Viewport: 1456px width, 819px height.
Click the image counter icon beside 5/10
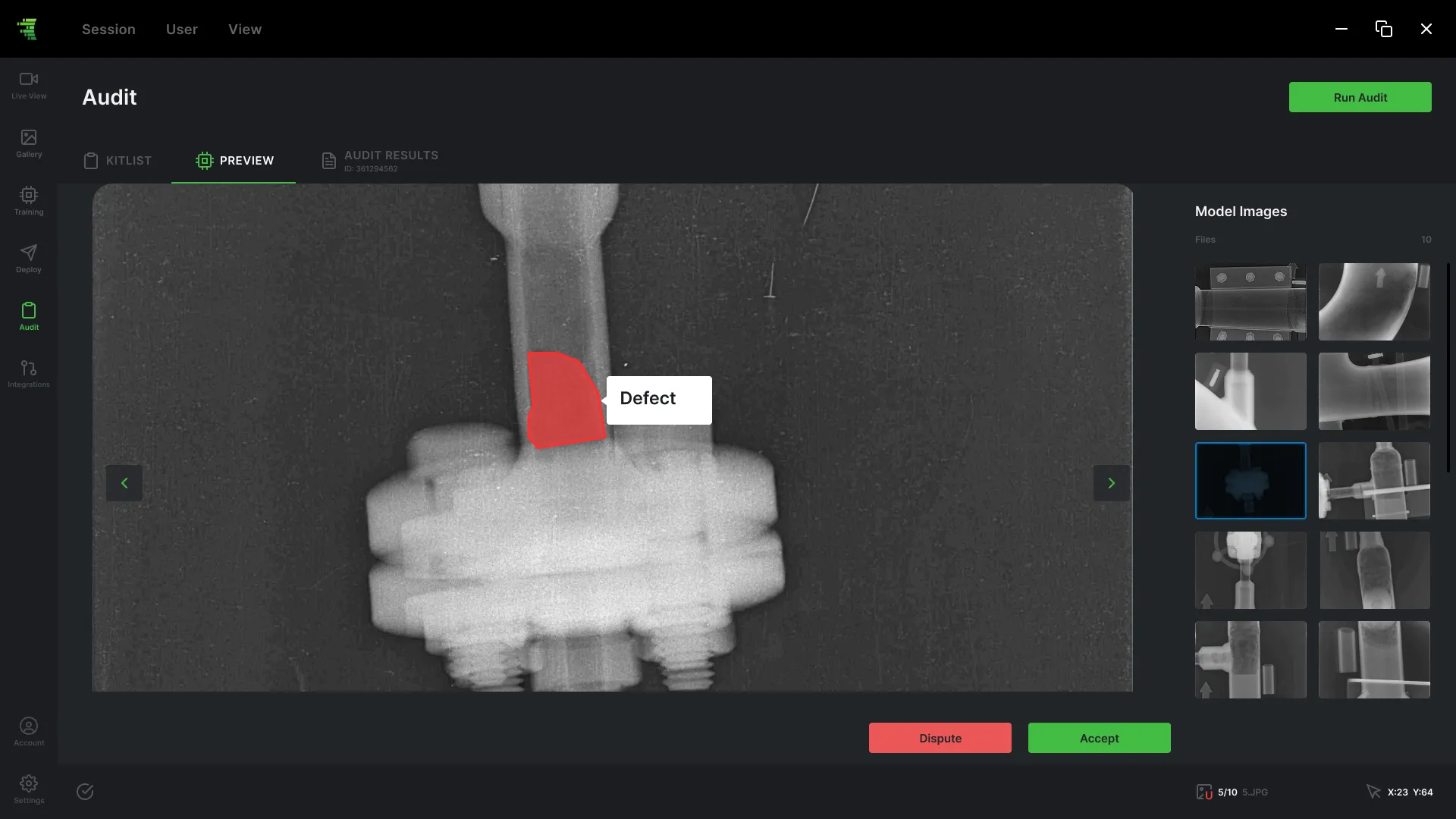pyautogui.click(x=1204, y=792)
